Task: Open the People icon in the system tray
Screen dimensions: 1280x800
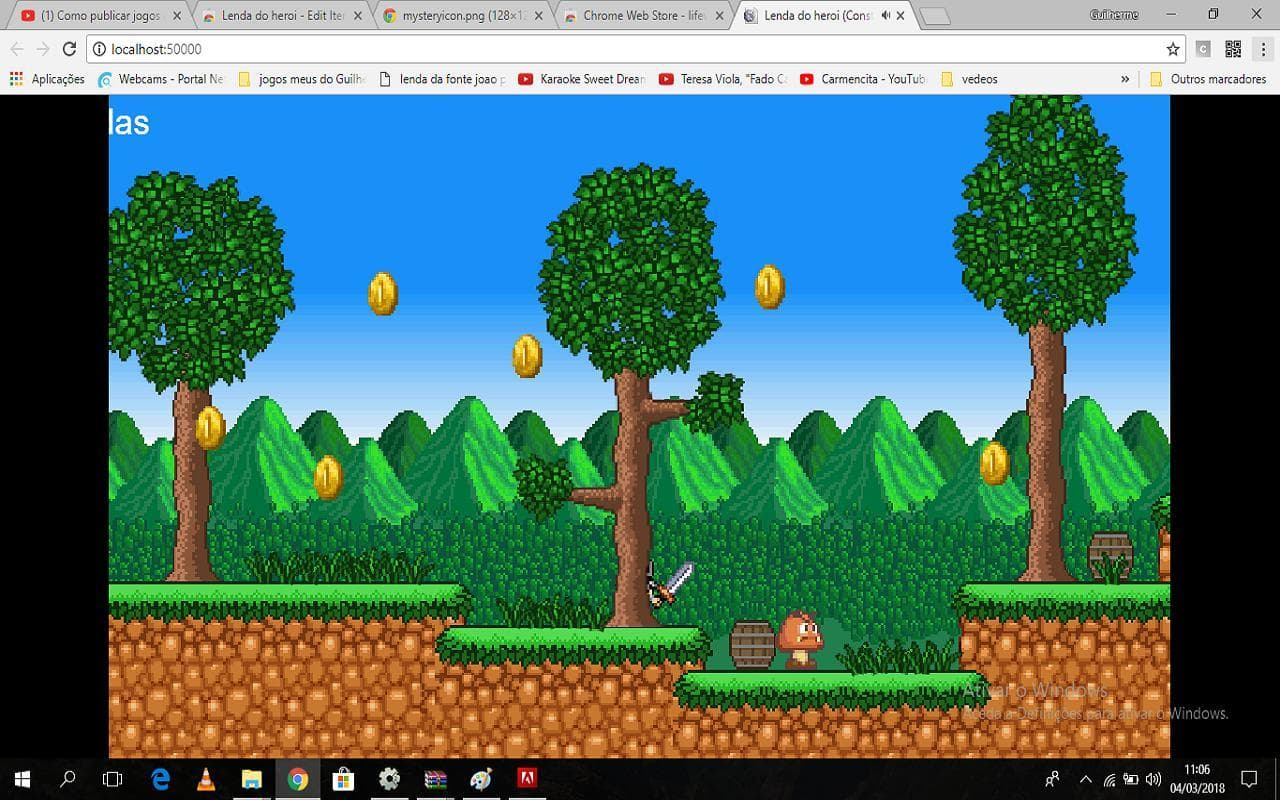Action: [x=1053, y=779]
